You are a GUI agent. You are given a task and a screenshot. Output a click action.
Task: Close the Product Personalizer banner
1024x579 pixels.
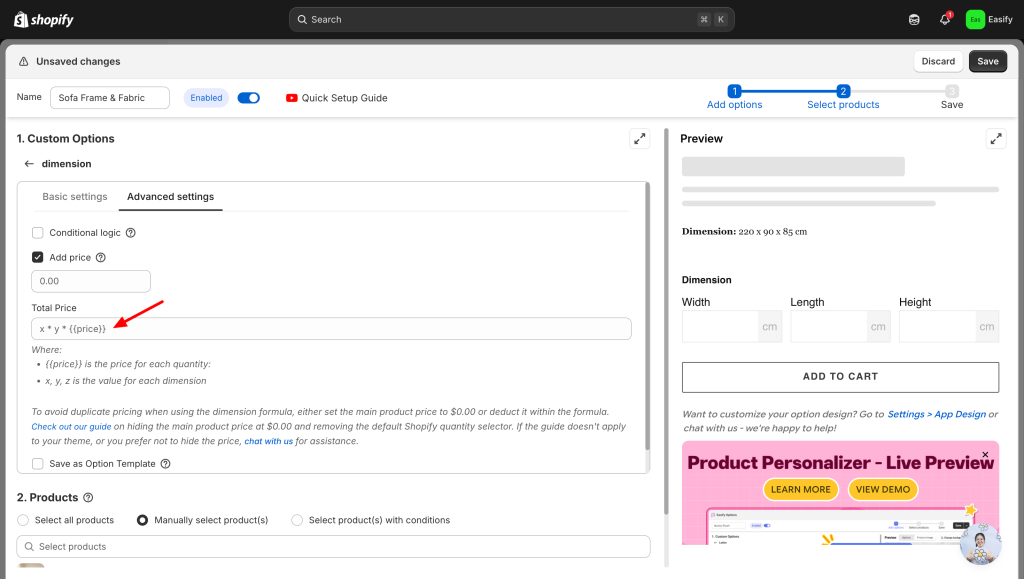point(985,455)
